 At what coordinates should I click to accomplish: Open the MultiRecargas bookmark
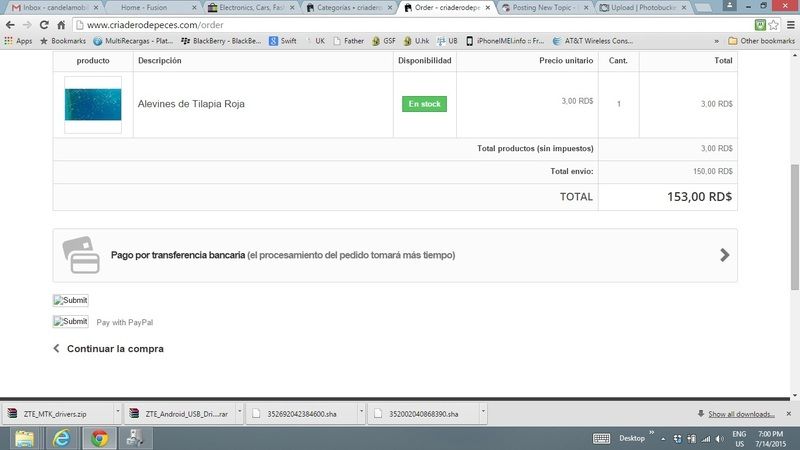tap(133, 41)
